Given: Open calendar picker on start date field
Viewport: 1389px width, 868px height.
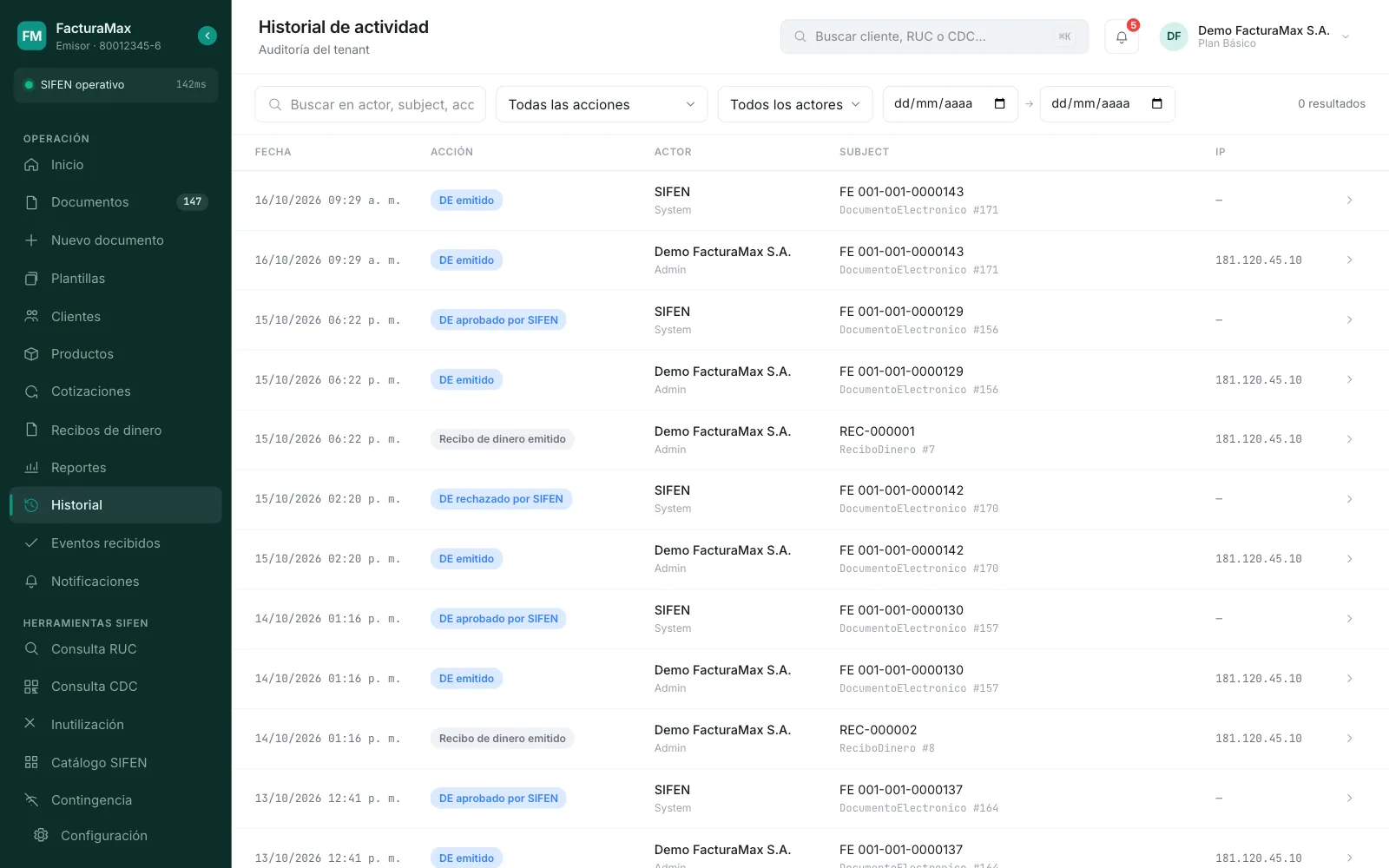Looking at the screenshot, I should 1000,103.
